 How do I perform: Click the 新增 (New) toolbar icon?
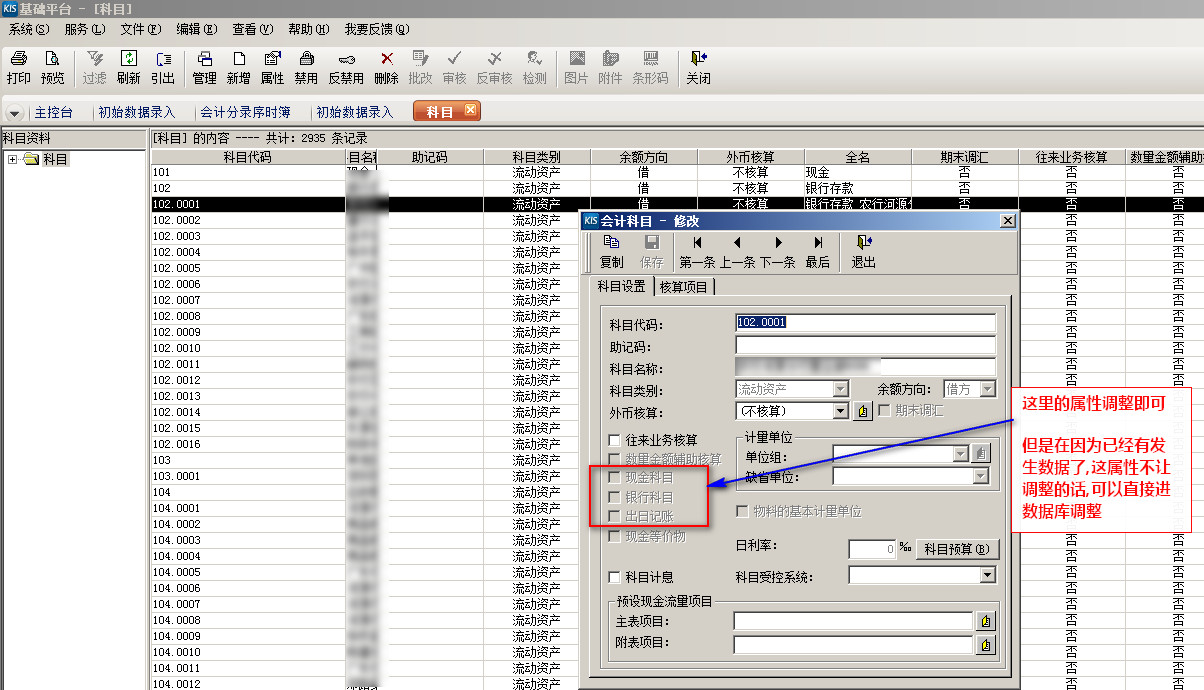coord(238,67)
